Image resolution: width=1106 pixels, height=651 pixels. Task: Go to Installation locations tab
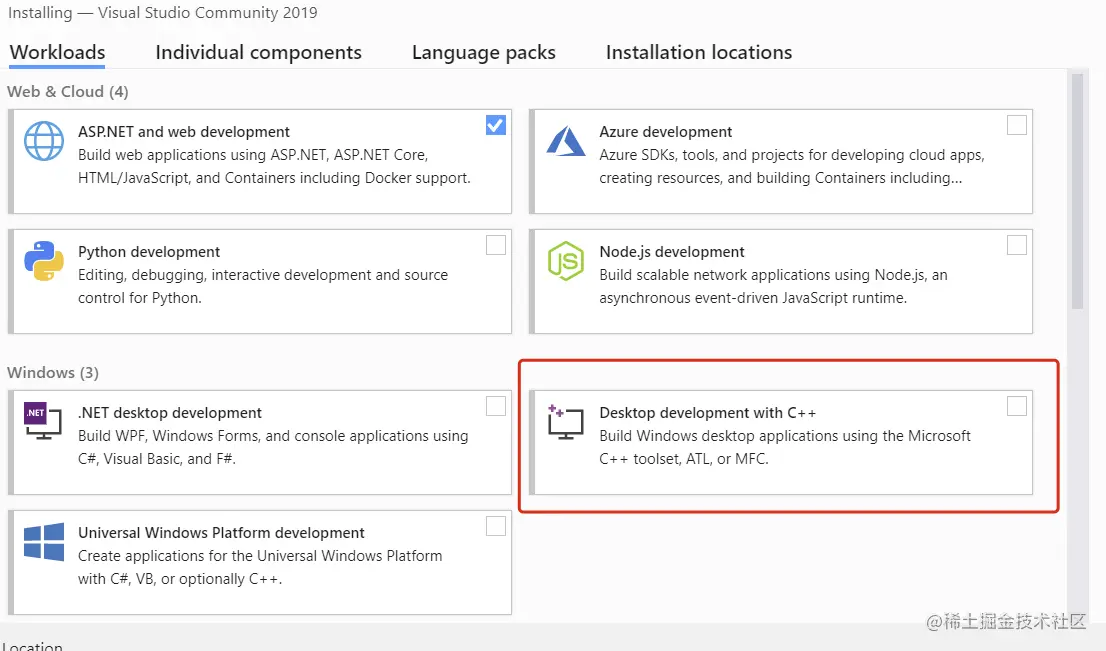[699, 52]
